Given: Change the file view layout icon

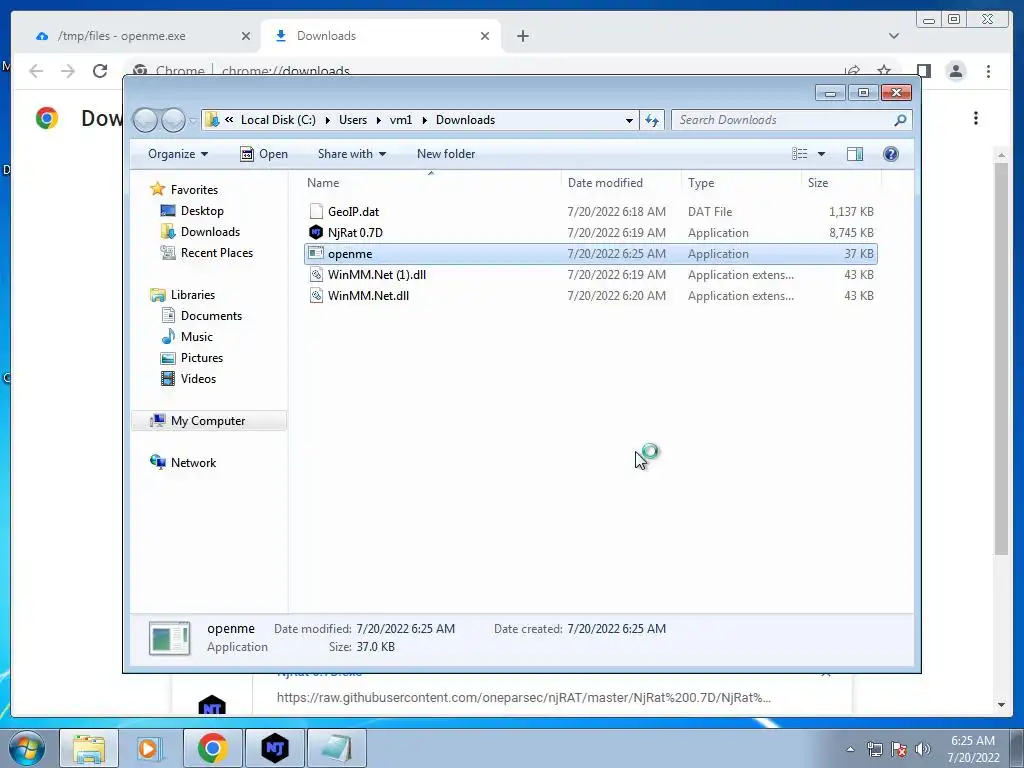Looking at the screenshot, I should click(799, 153).
